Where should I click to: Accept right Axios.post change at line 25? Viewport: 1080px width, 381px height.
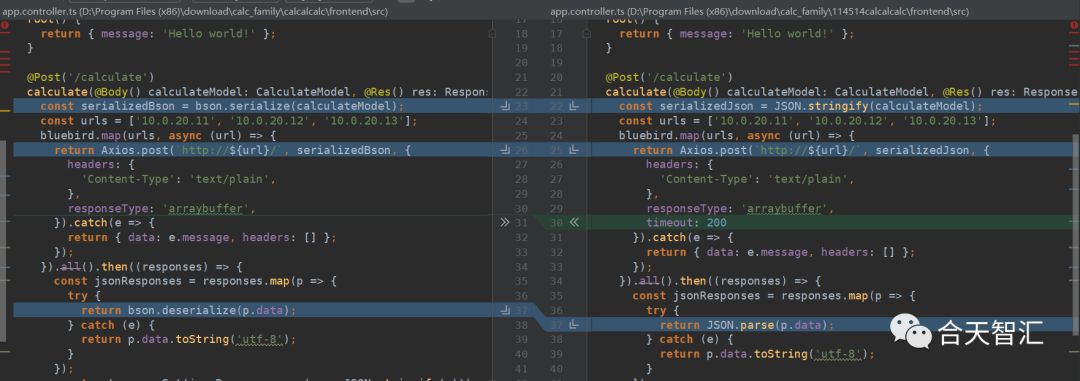pyautogui.click(x=574, y=150)
